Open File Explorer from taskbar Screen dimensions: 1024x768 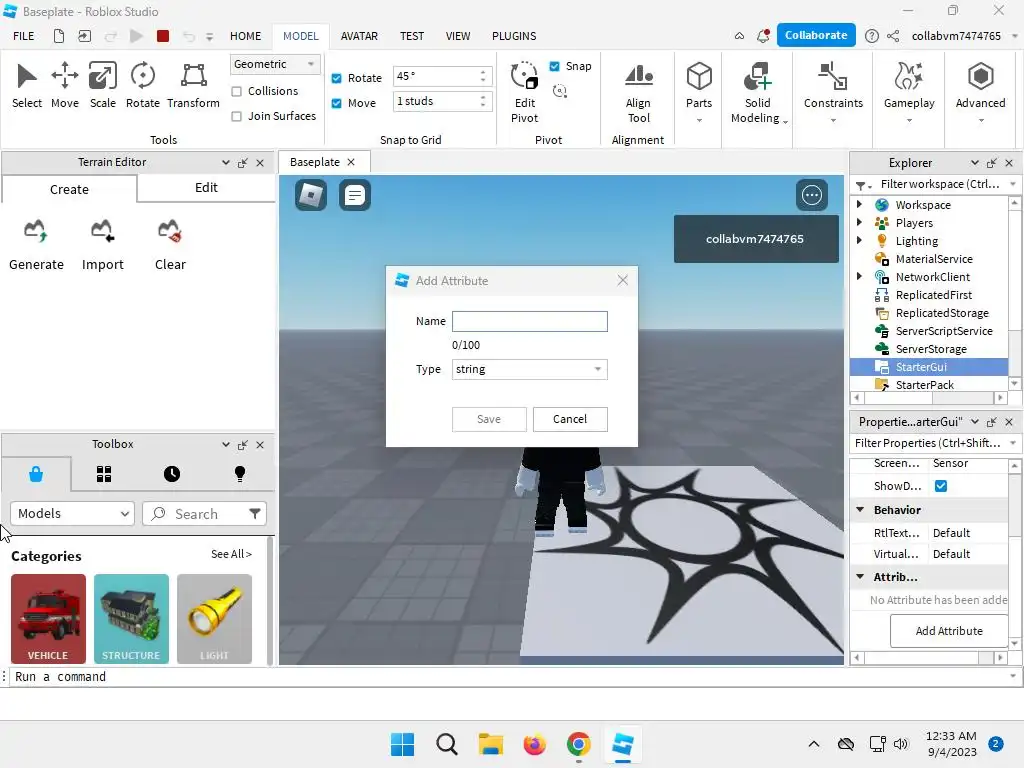pyautogui.click(x=490, y=744)
